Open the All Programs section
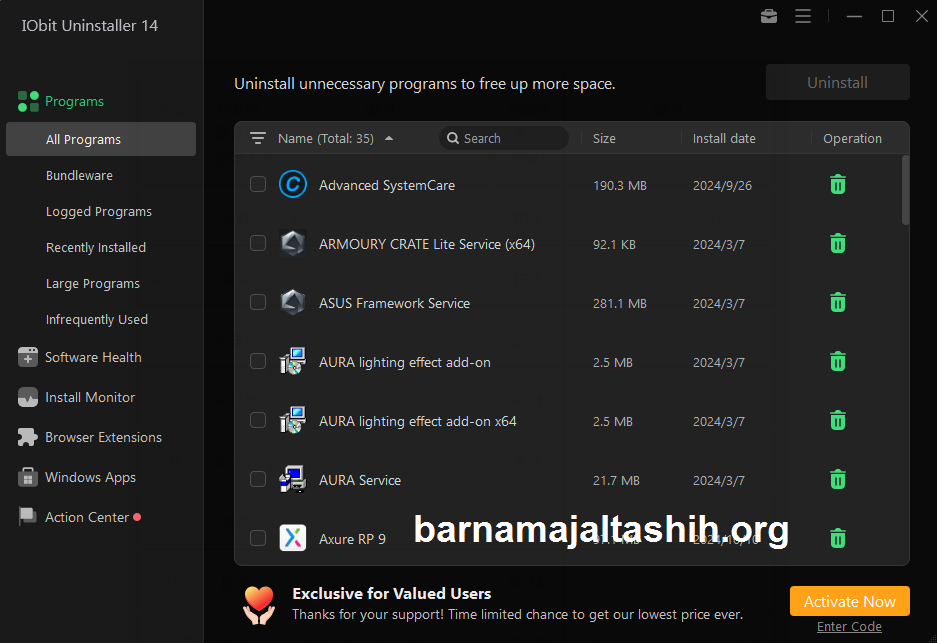Viewport: 937px width, 643px height. [x=101, y=139]
